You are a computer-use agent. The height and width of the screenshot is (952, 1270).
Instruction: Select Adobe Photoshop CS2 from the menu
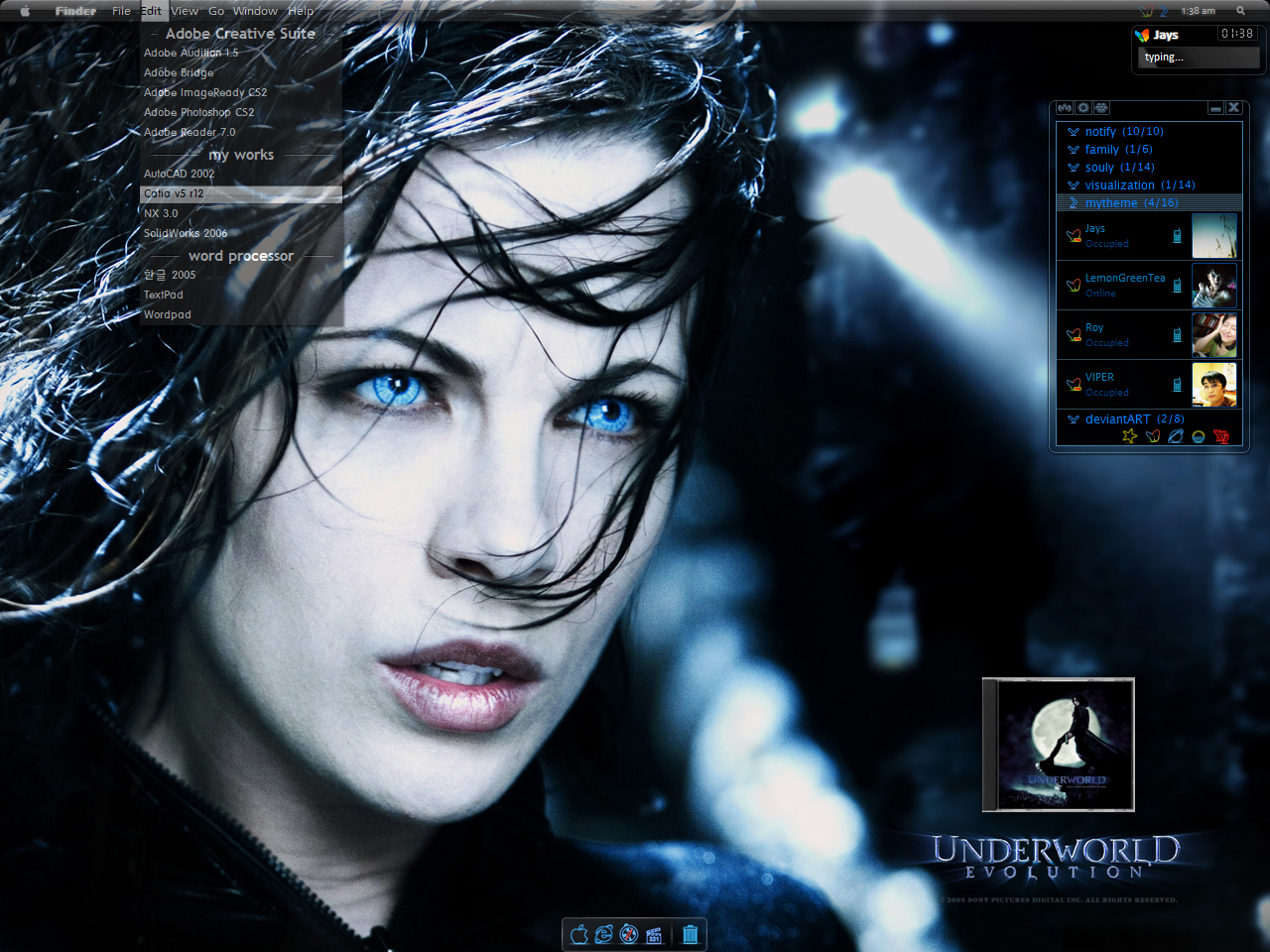click(x=197, y=112)
